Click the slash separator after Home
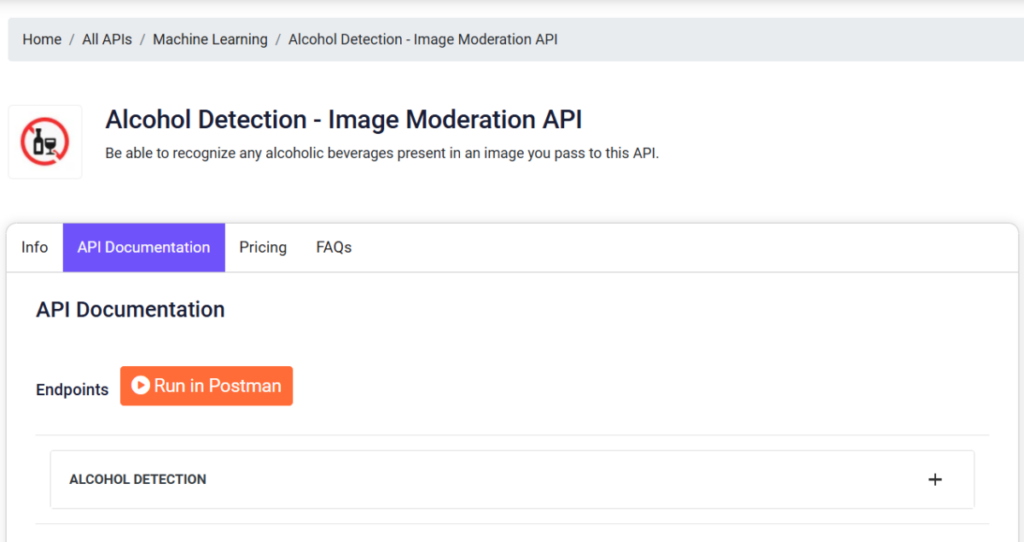 click(72, 39)
